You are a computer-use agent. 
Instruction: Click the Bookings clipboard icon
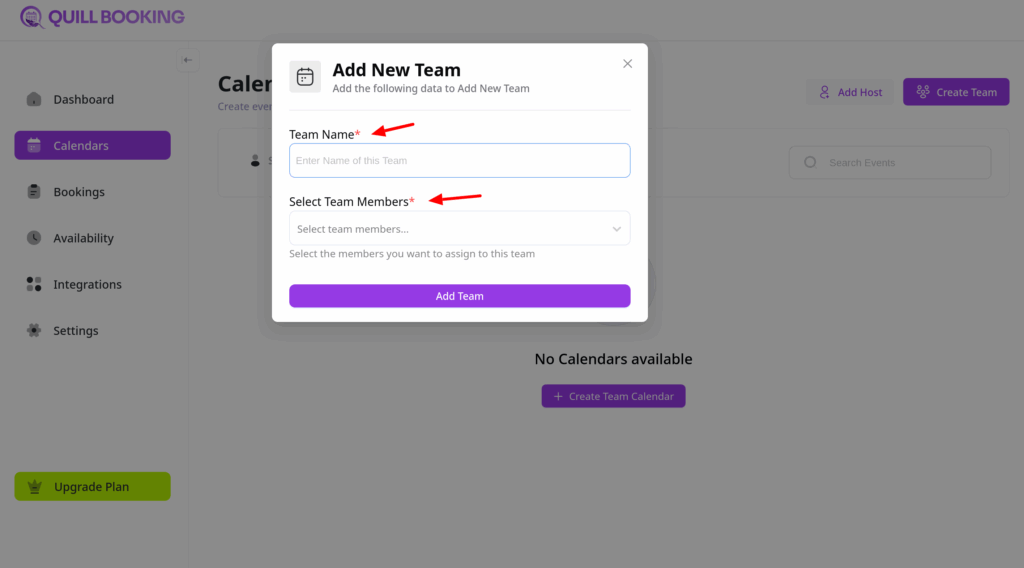pyautogui.click(x=34, y=192)
